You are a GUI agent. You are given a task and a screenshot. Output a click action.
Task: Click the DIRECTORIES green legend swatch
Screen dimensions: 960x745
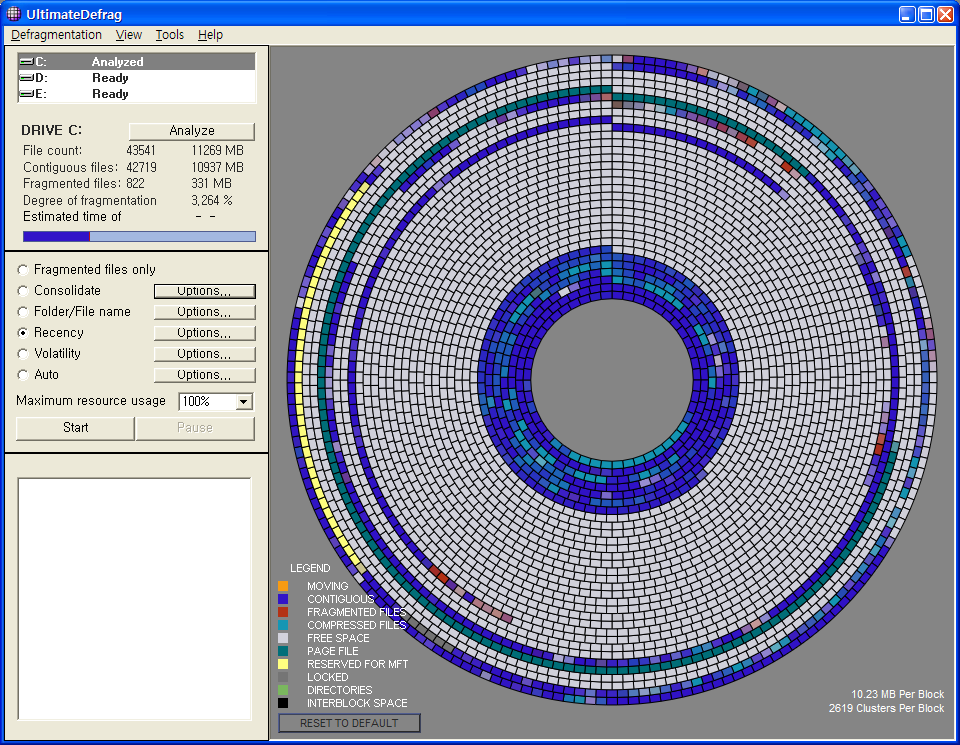click(x=283, y=691)
